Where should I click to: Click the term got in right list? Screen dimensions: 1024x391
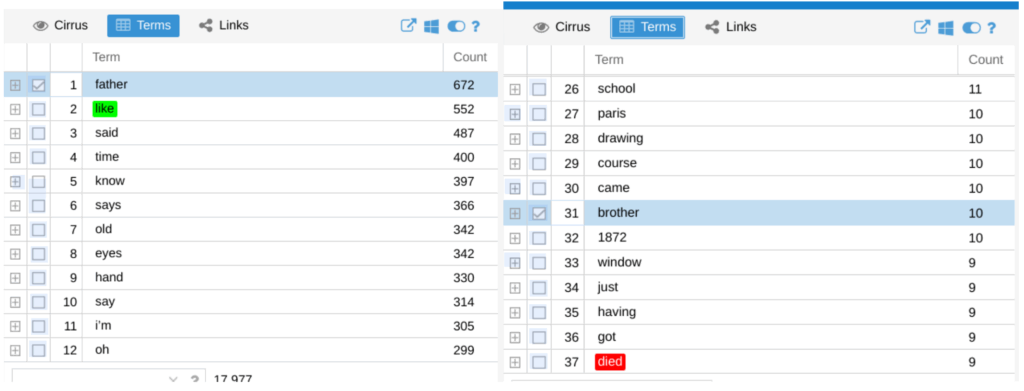606,337
